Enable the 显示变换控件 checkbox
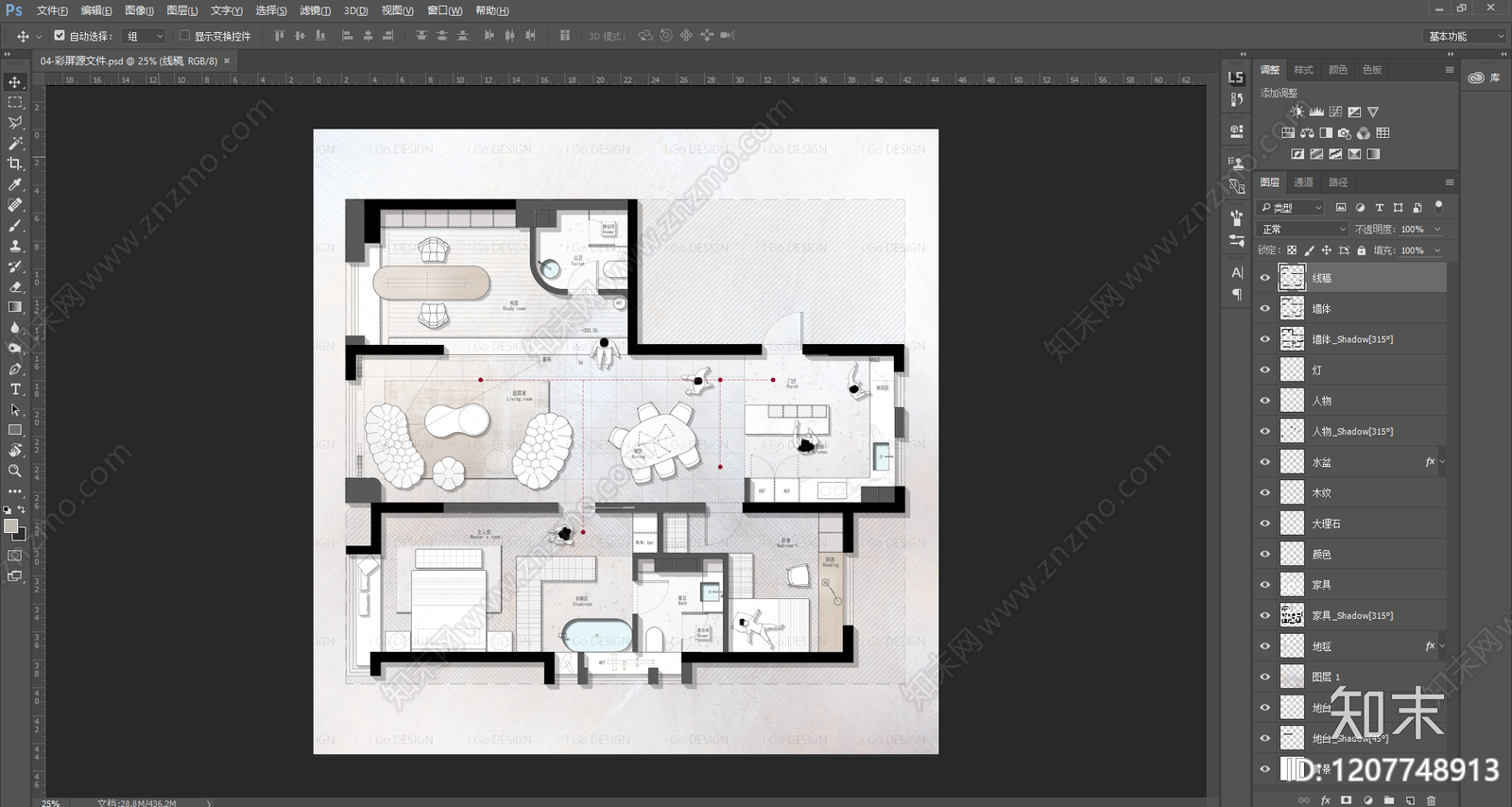The width and height of the screenshot is (1512, 807). coord(184,36)
